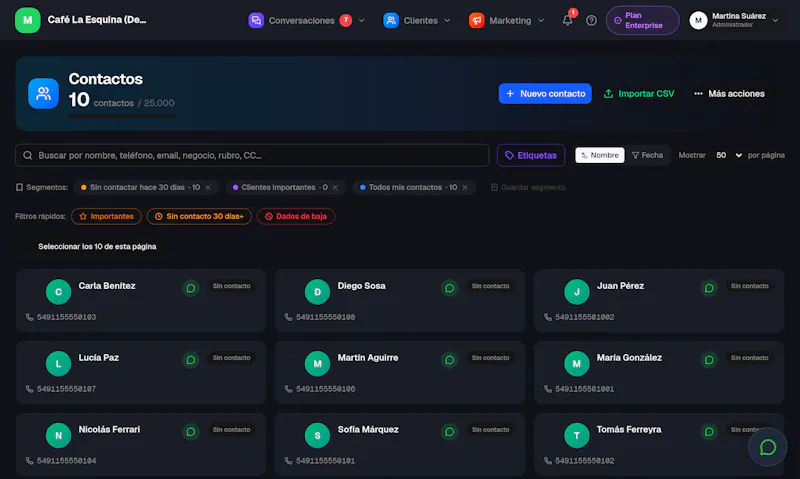Screen dimensions: 800x479
Task: Open the Café La Esquina workspace name
Action: [97, 20]
